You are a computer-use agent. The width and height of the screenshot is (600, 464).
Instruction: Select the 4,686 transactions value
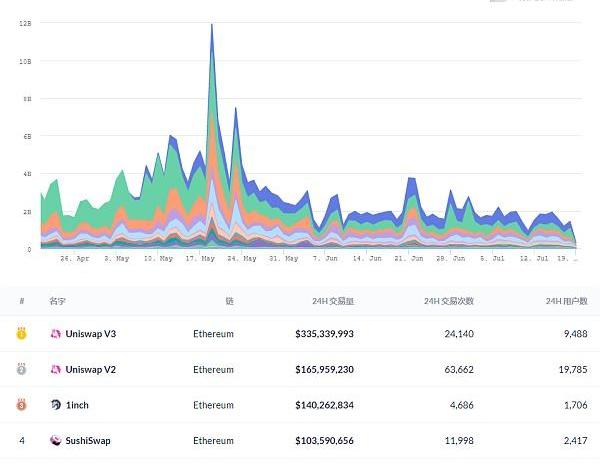[x=462, y=405]
